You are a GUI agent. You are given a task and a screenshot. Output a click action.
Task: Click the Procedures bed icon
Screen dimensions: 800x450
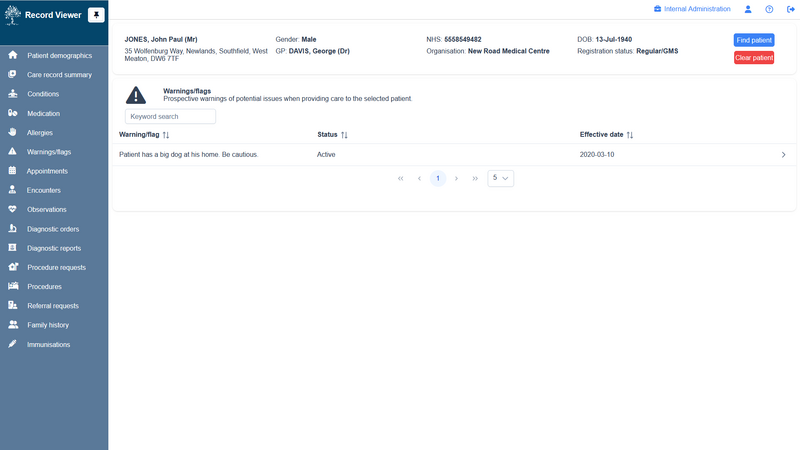(13, 286)
